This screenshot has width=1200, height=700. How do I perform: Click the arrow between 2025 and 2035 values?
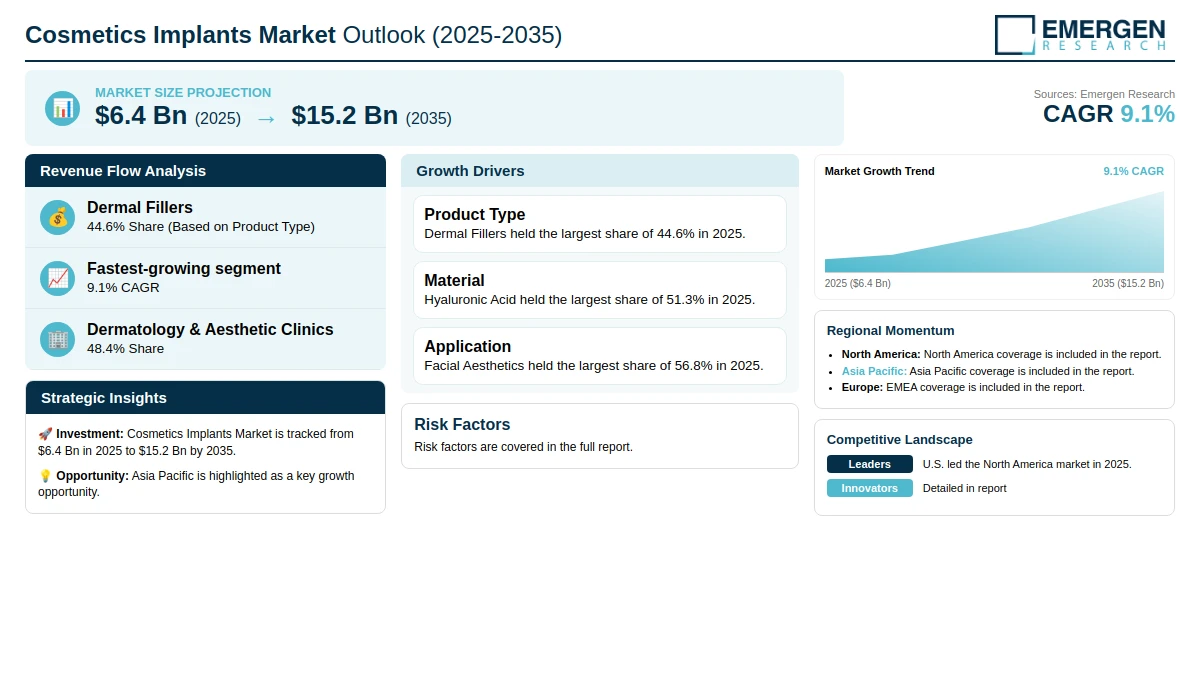coord(266,118)
